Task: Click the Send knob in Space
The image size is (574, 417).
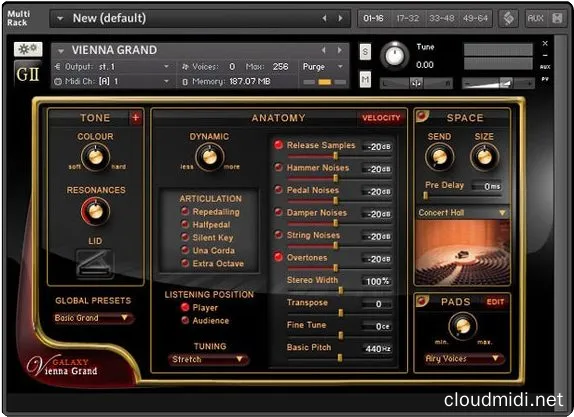Action: (439, 157)
